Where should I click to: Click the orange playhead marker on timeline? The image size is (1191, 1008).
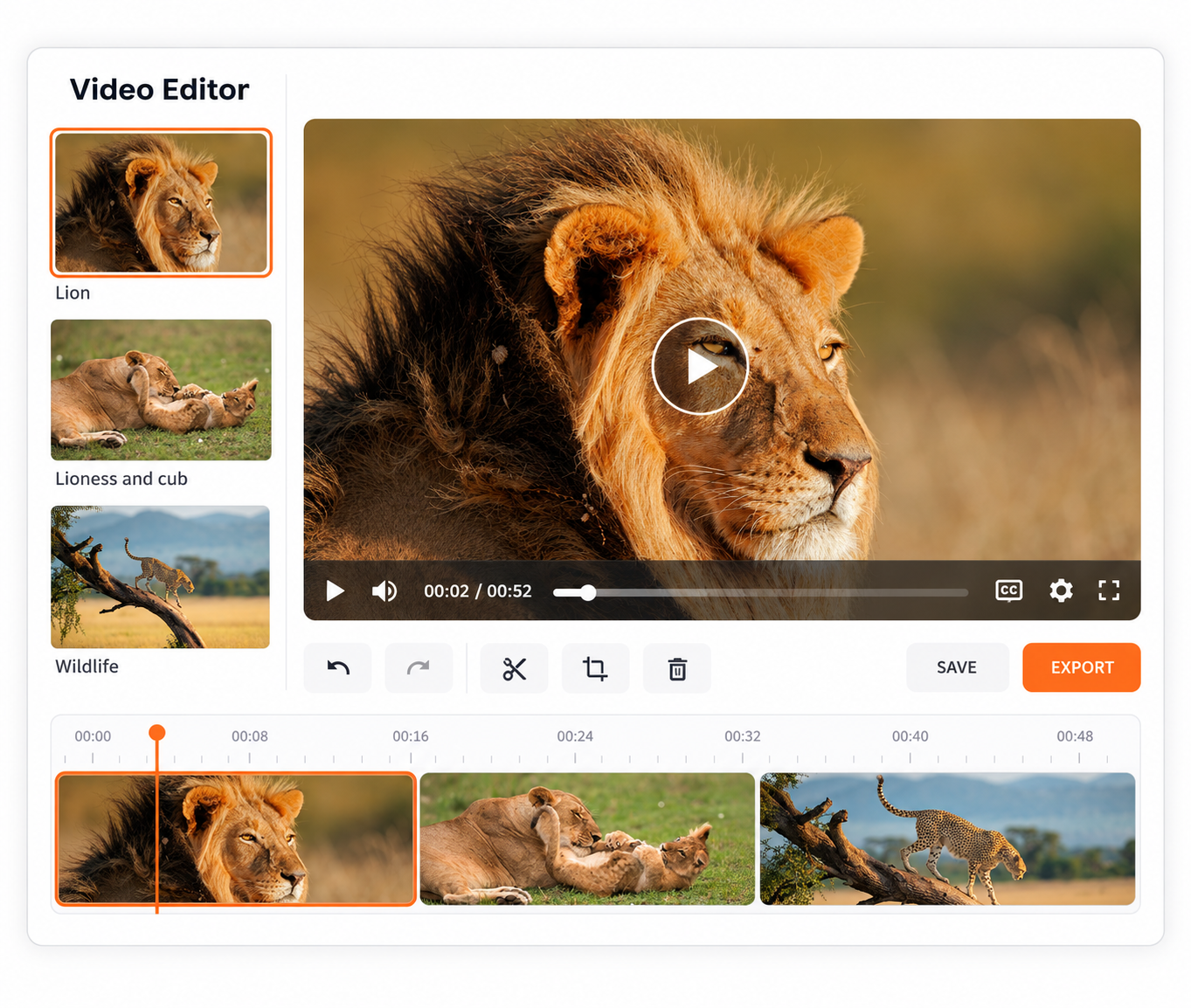(157, 733)
